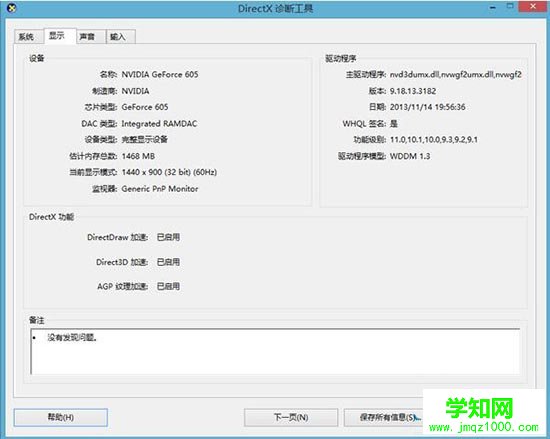Click inside the 备注 notes text box
The height and width of the screenshot is (439, 550).
pyautogui.click(x=275, y=352)
